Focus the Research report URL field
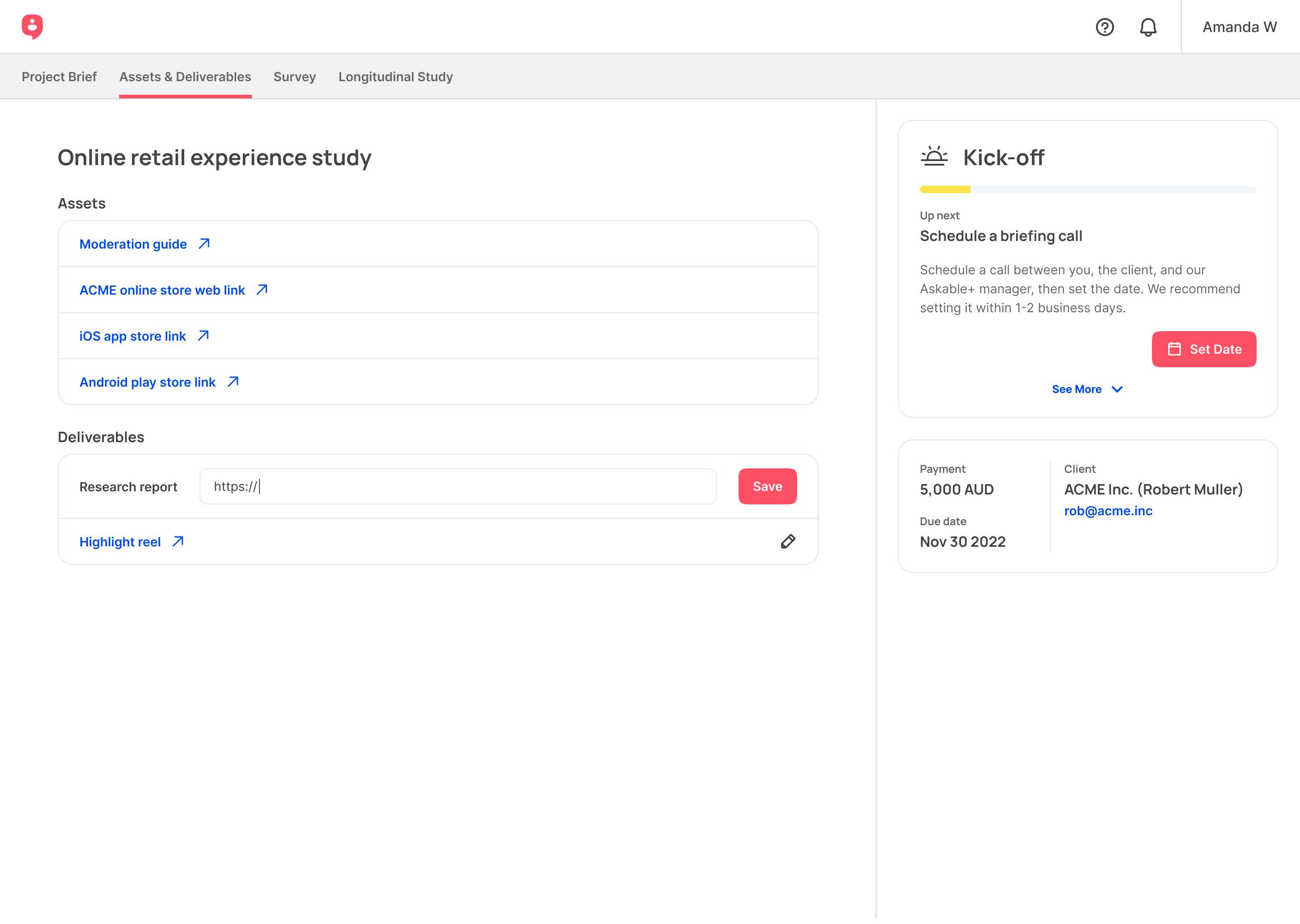Viewport: 1300px width, 924px height. click(x=458, y=486)
